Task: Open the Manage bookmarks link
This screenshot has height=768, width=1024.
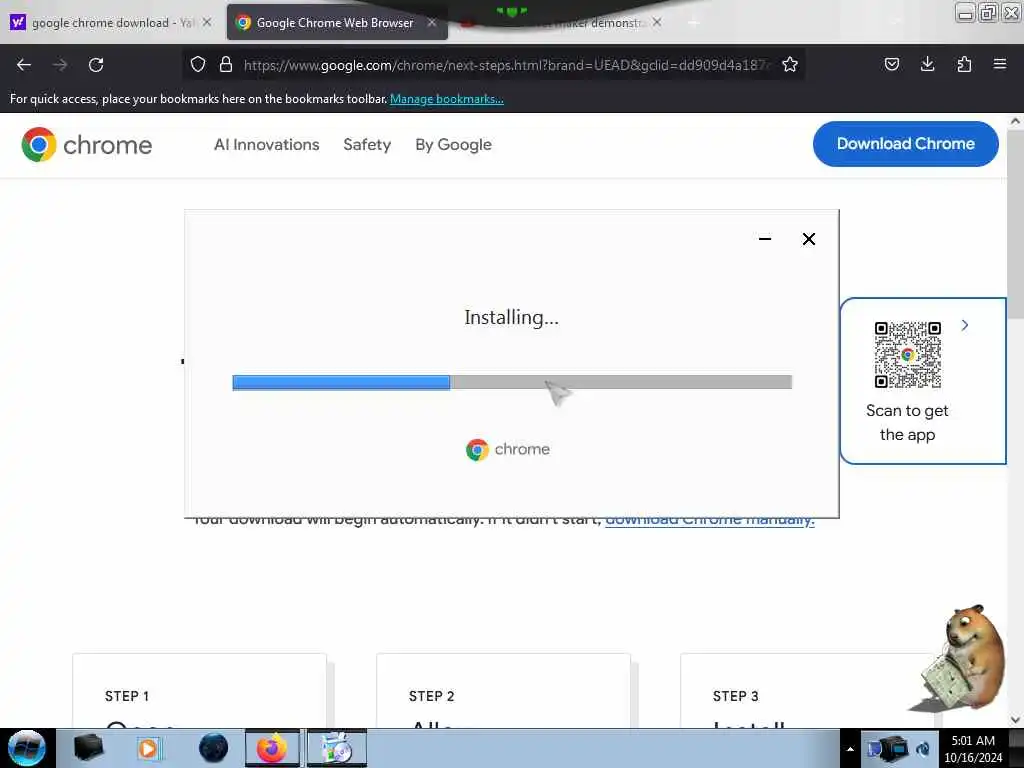Action: (x=447, y=99)
